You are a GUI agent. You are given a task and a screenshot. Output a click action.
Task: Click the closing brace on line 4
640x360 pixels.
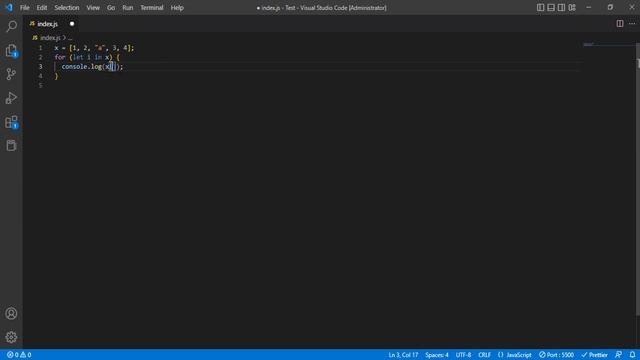click(x=56, y=76)
